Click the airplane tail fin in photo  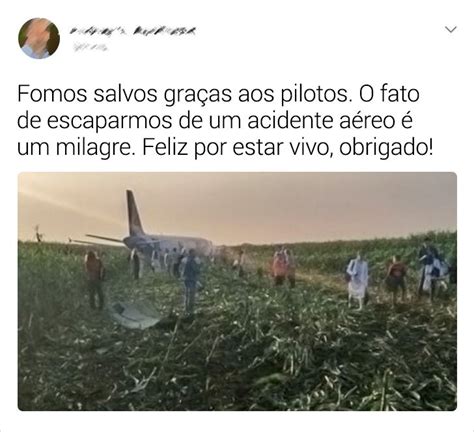[134, 211]
